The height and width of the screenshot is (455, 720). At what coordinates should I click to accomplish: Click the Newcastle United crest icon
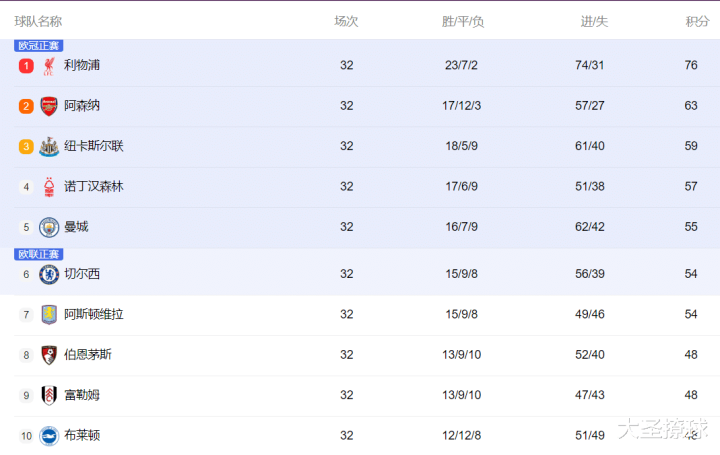(49, 146)
